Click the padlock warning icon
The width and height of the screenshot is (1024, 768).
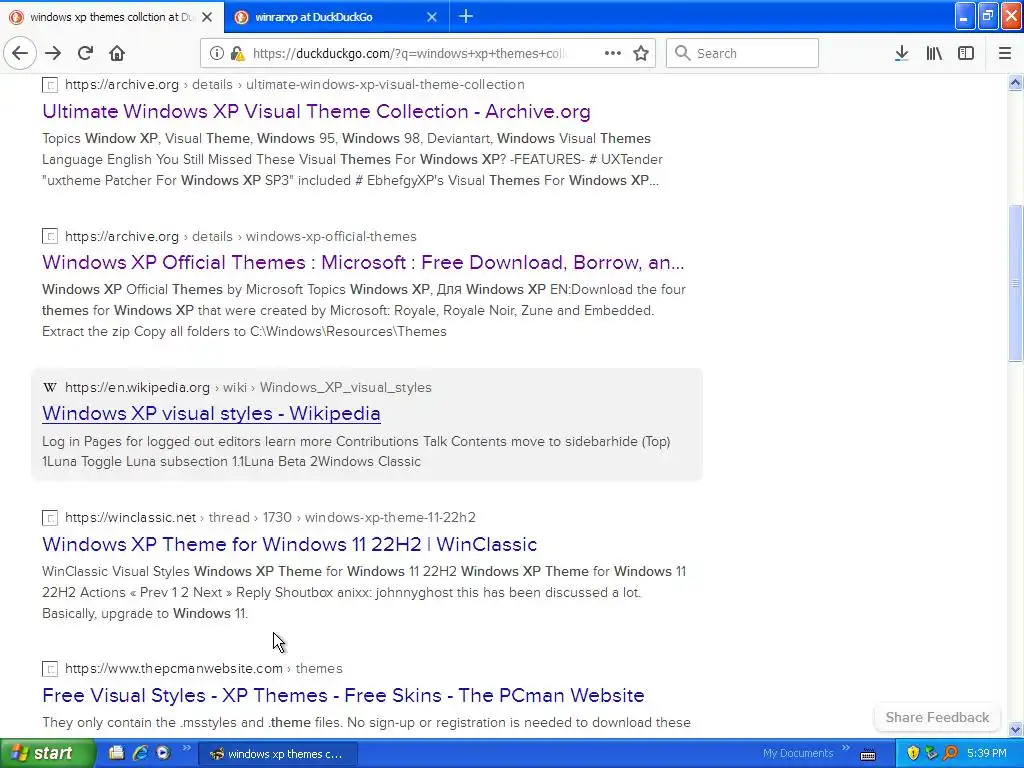[x=238, y=54]
